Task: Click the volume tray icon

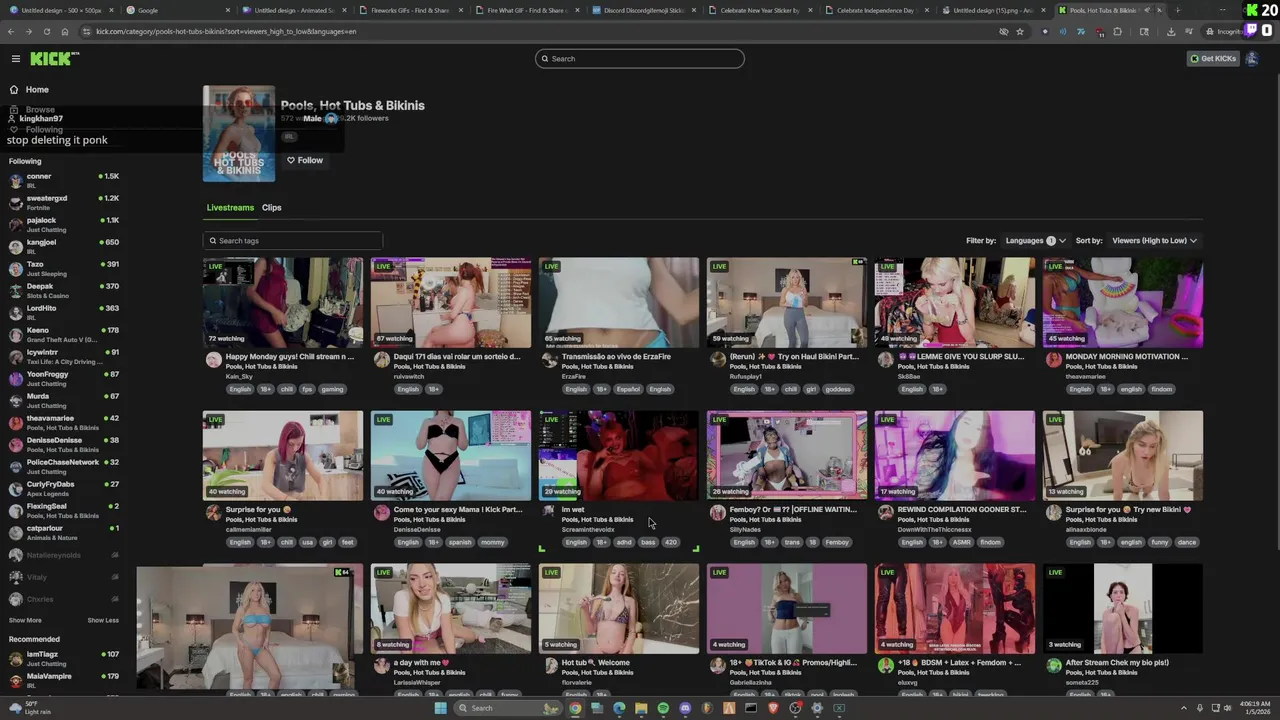Action: coord(1229,708)
